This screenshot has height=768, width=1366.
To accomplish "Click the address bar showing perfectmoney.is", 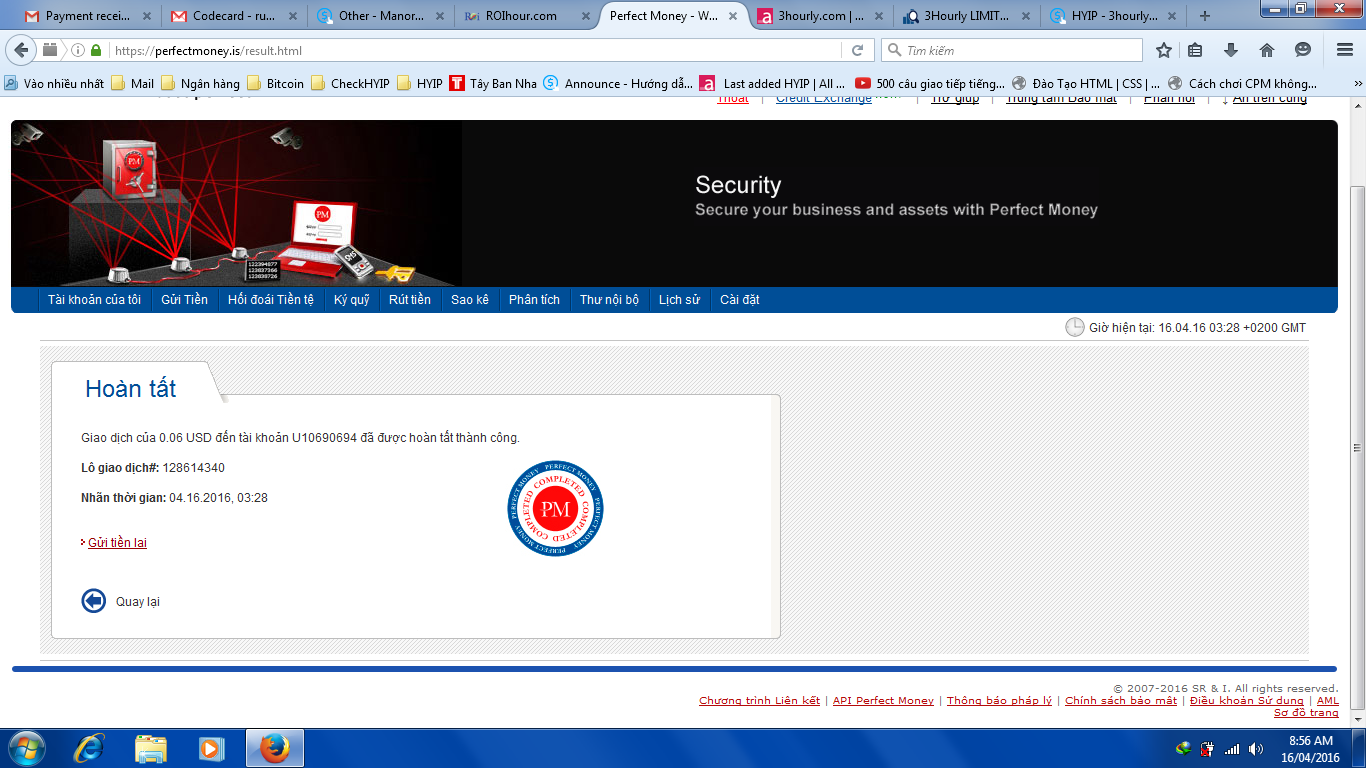I will click(476, 50).
